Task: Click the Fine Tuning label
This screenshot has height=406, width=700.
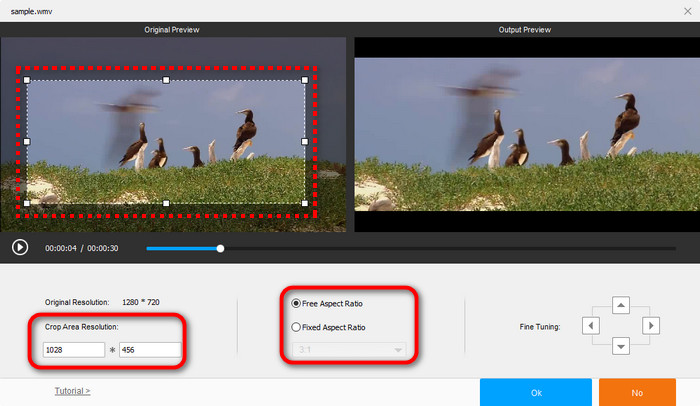Action: pos(539,326)
